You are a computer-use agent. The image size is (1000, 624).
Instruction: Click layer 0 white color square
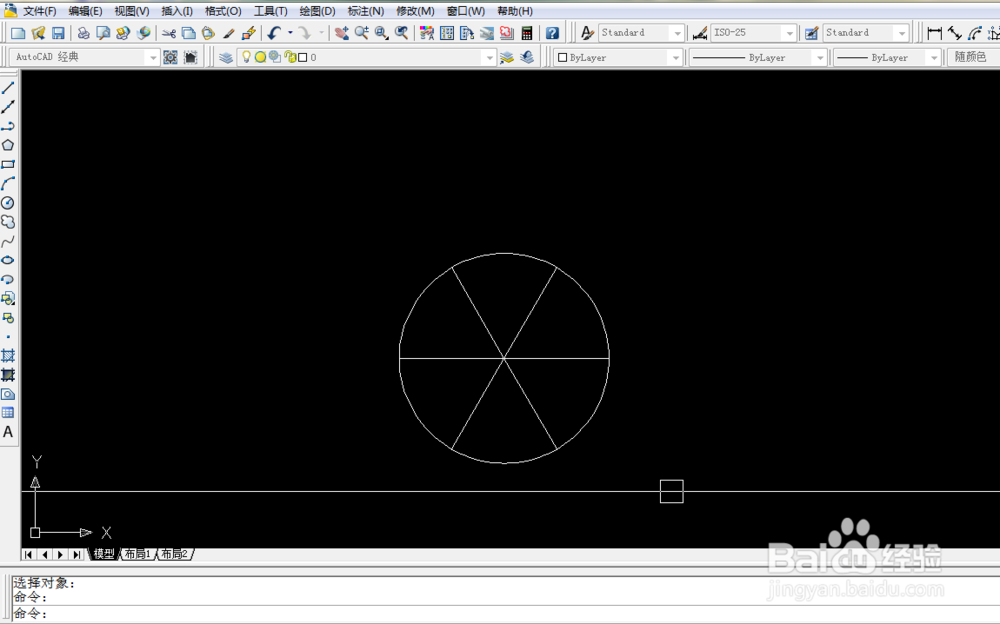[303, 57]
